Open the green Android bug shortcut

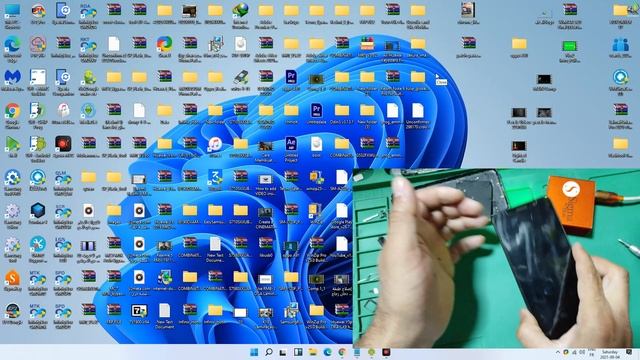click(x=89, y=77)
